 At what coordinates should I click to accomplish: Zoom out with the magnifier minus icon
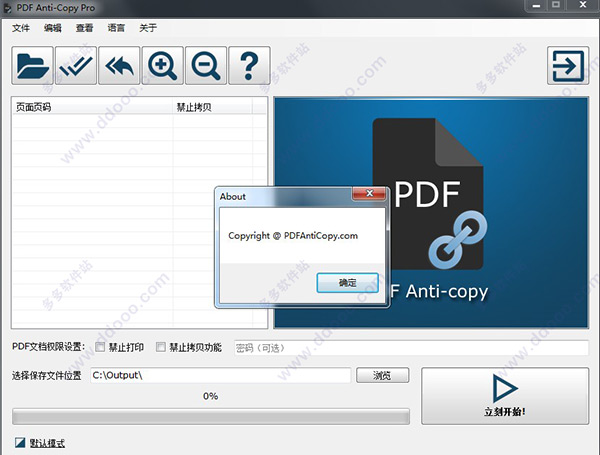coord(206,65)
